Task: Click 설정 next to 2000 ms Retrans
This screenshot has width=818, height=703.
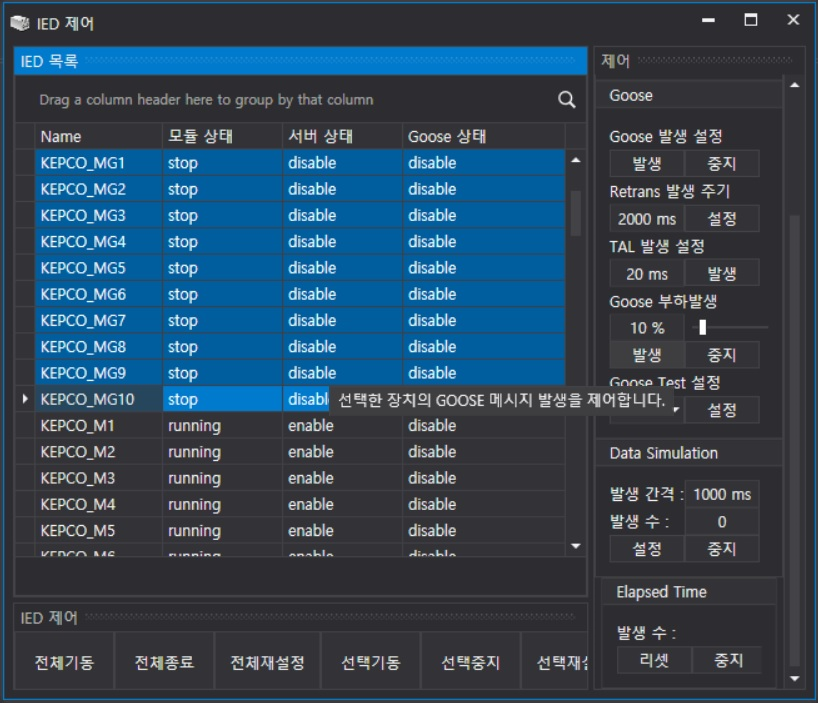Action: pyautogui.click(x=721, y=219)
